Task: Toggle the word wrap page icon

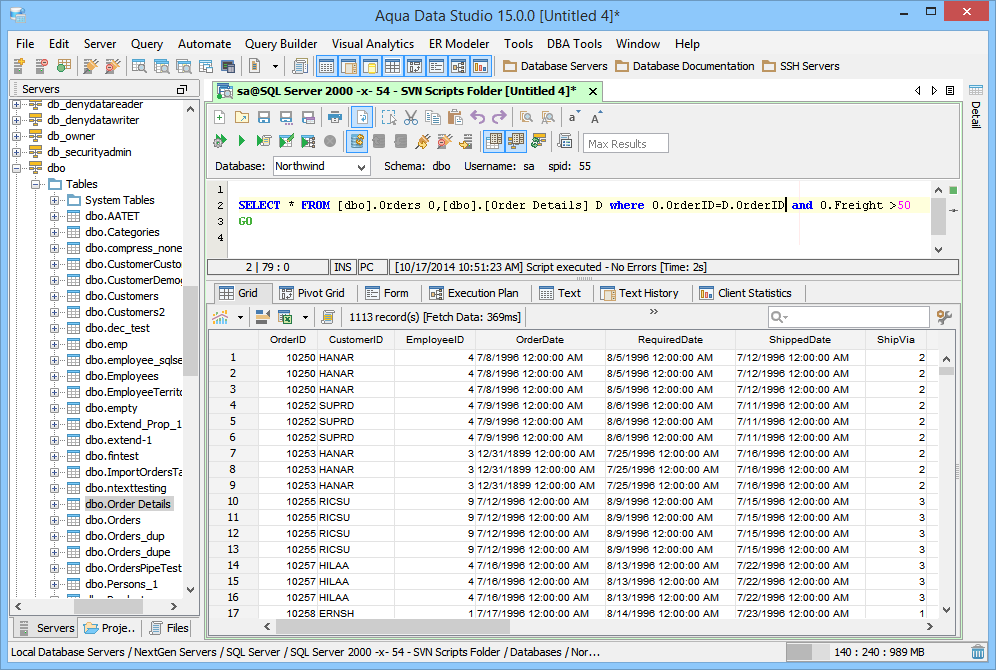Action: pos(361,117)
